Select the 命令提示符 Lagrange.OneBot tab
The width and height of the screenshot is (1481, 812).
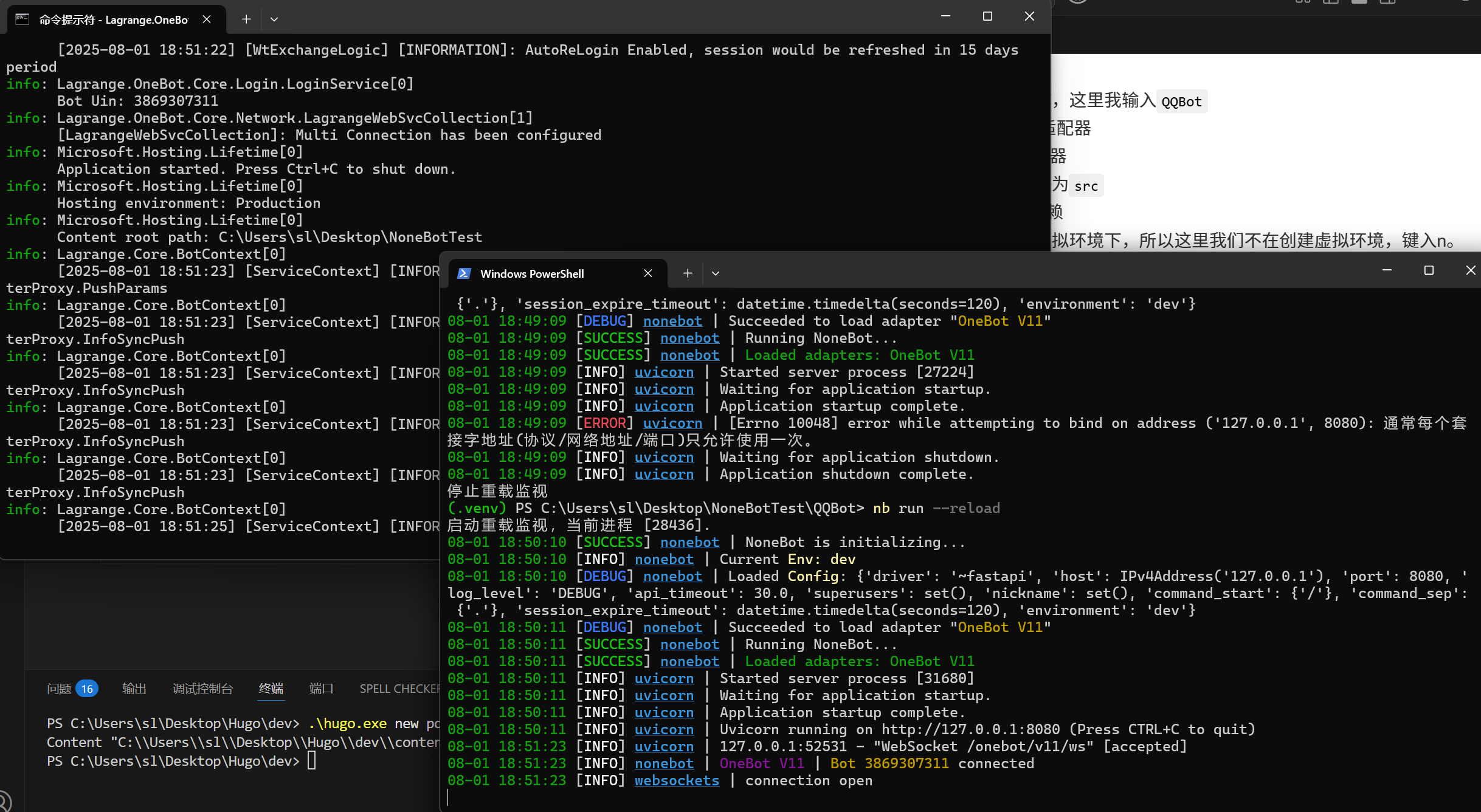click(114, 19)
